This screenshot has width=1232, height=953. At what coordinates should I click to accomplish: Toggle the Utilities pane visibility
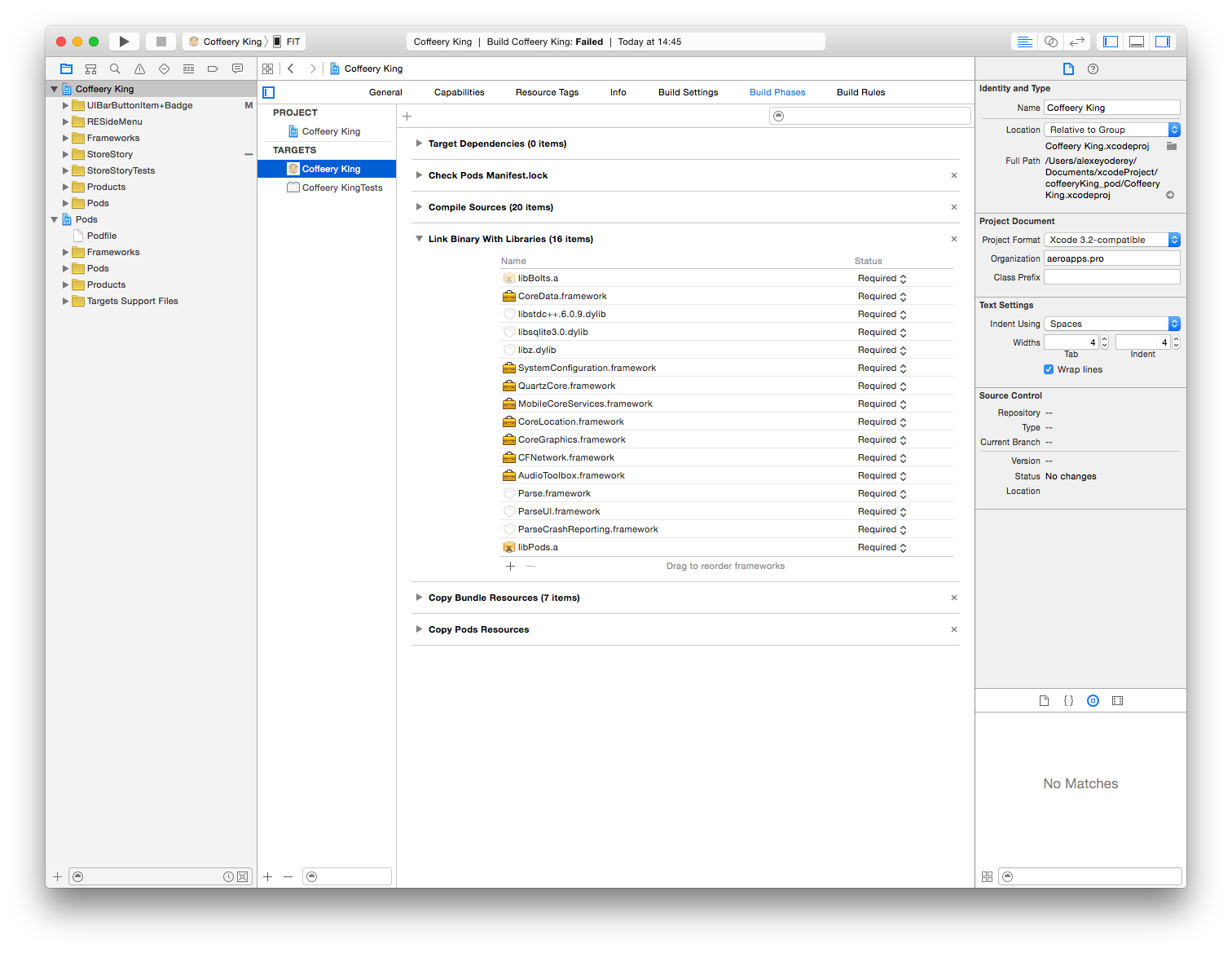[x=1163, y=42]
